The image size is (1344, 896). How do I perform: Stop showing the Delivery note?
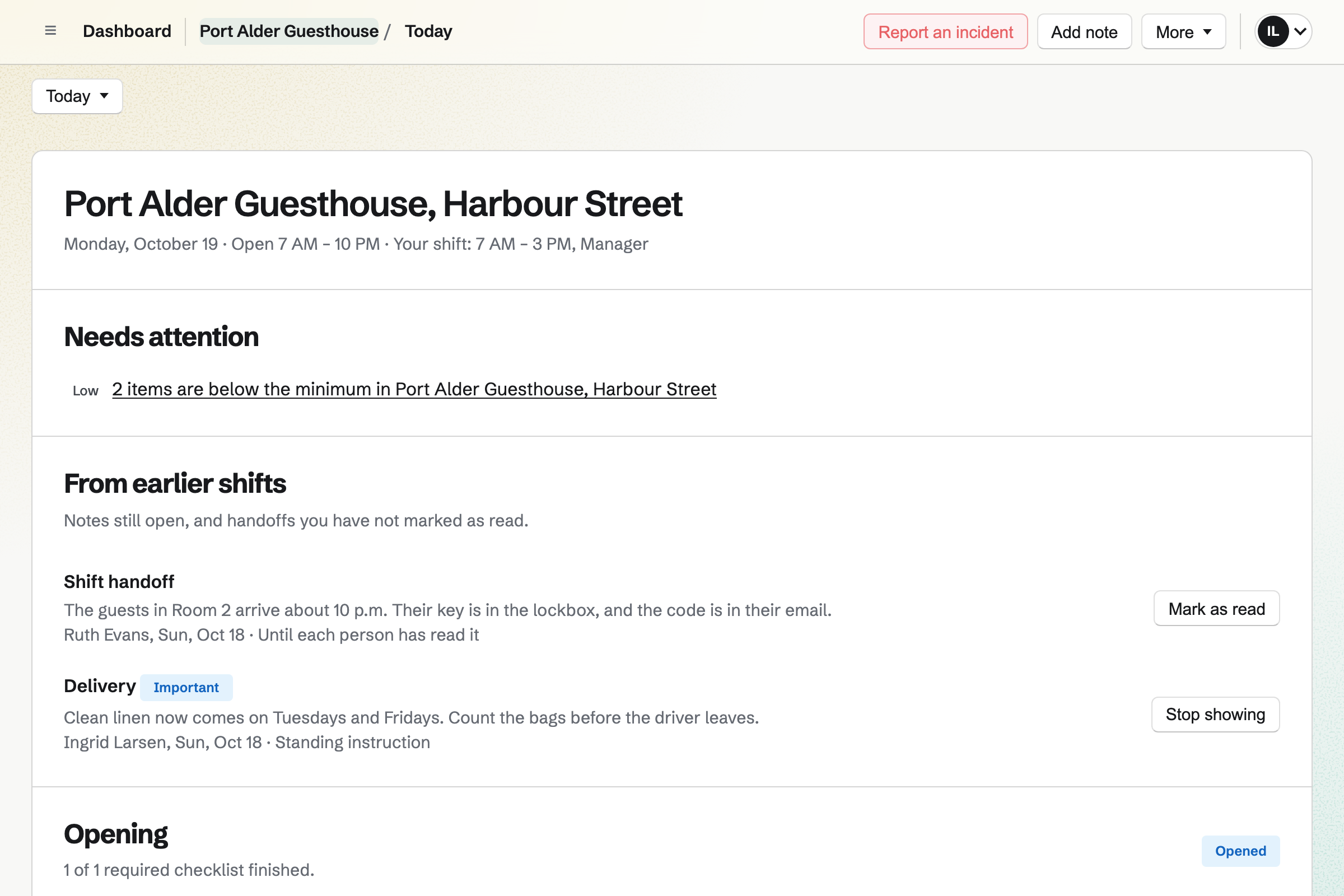pyautogui.click(x=1215, y=715)
